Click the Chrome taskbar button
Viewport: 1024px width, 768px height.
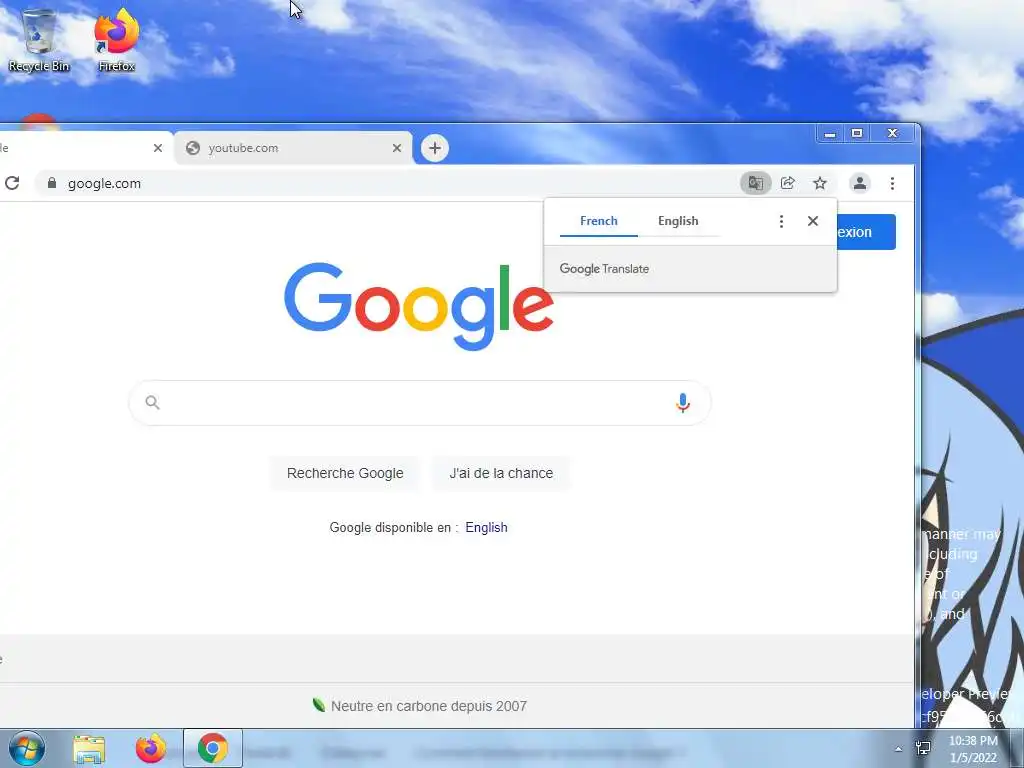click(x=213, y=748)
